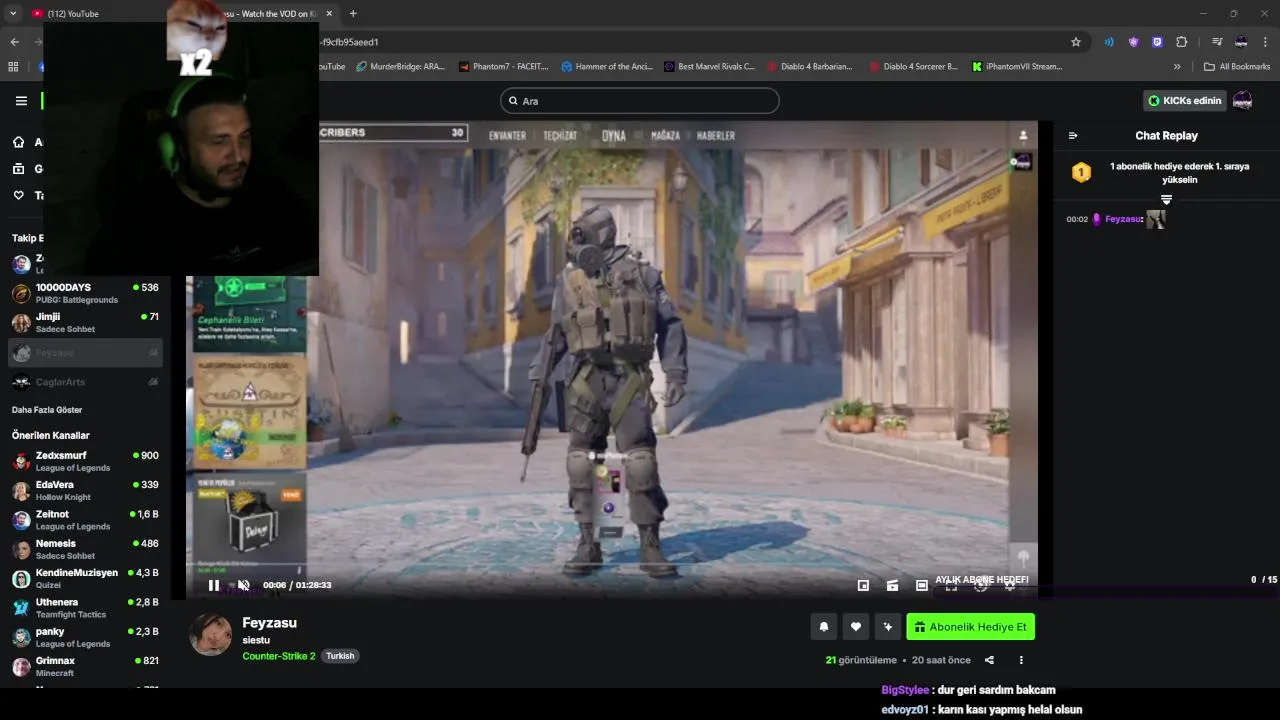Viewport: 1280px width, 720px height.
Task: Open the Kick user profile avatar menu
Action: pyautogui.click(x=1242, y=101)
